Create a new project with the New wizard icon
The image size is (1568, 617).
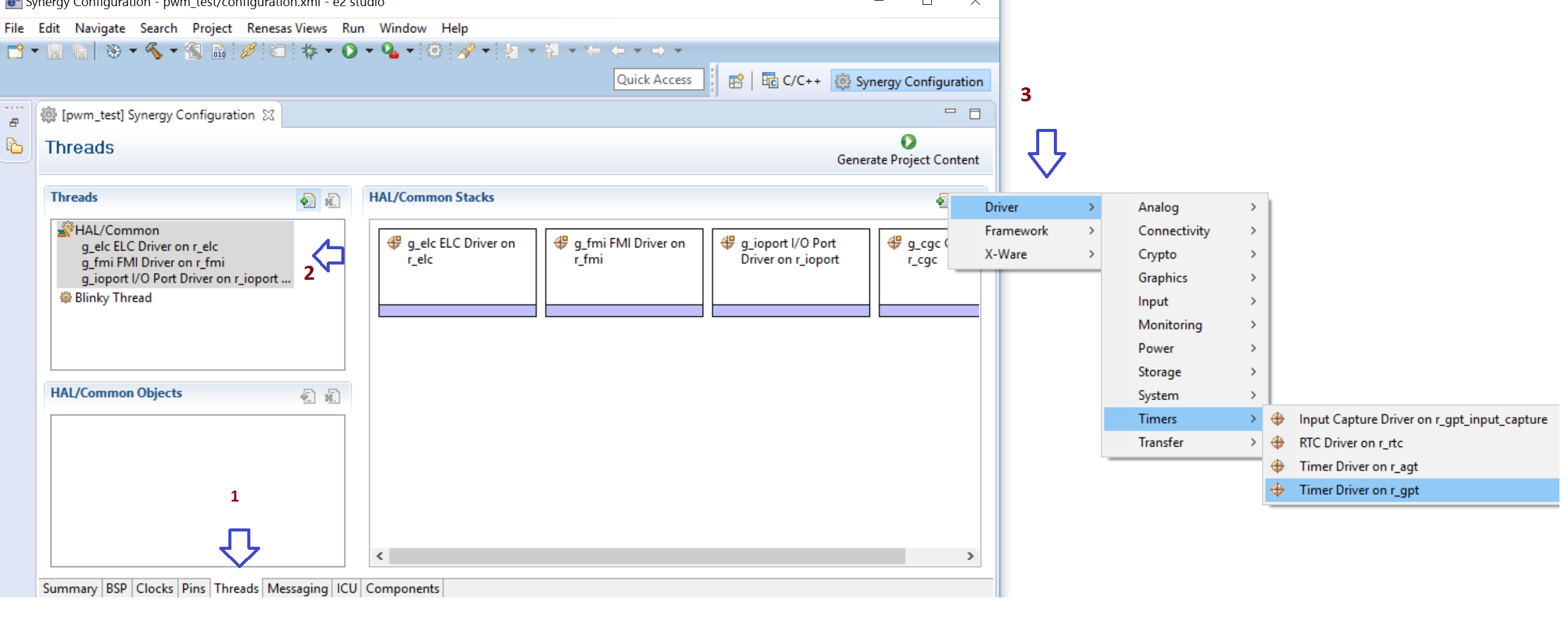point(15,52)
